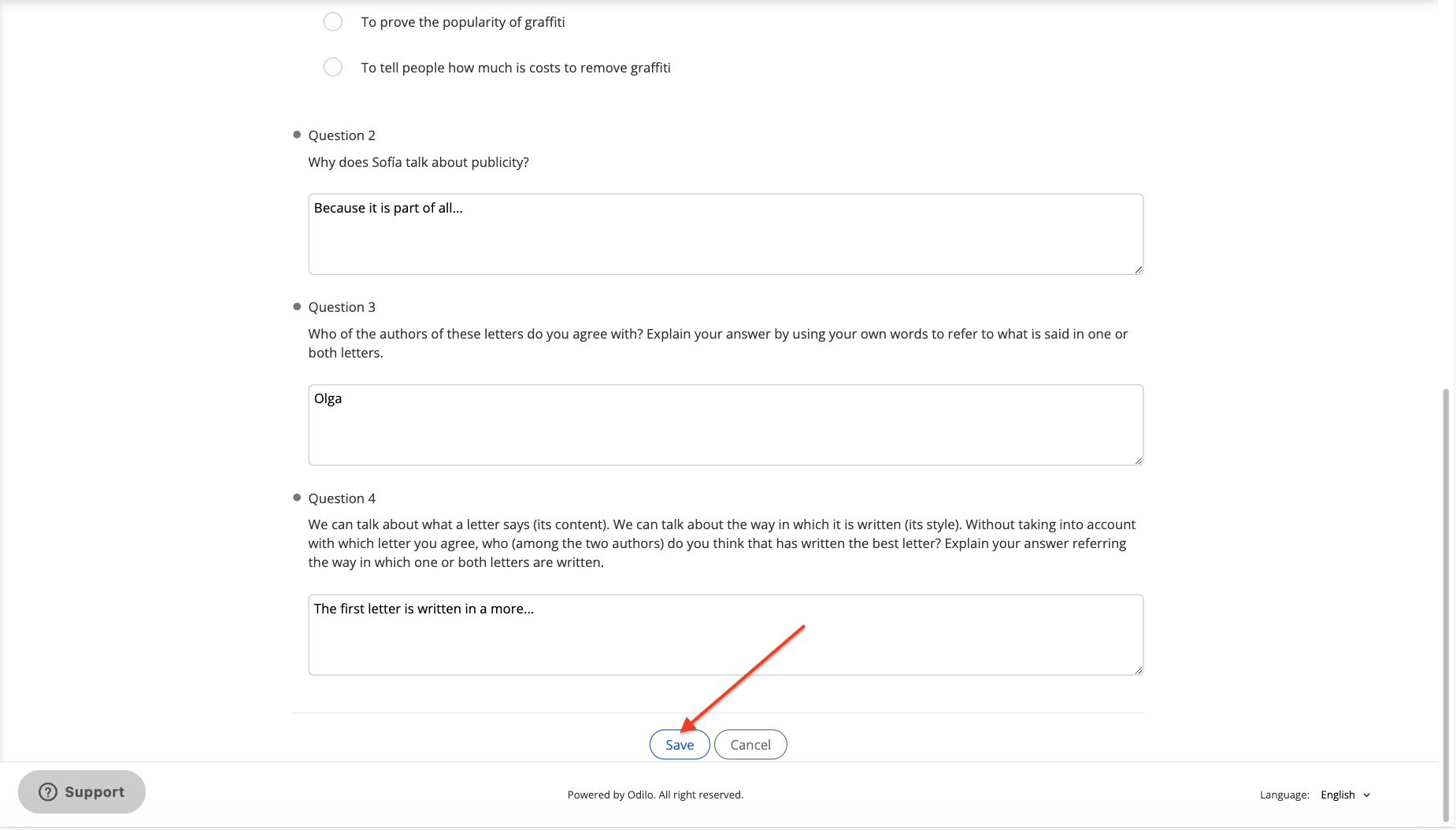The image size is (1456, 830).
Task: Click the Question 2 bullet marker
Action: point(297,135)
